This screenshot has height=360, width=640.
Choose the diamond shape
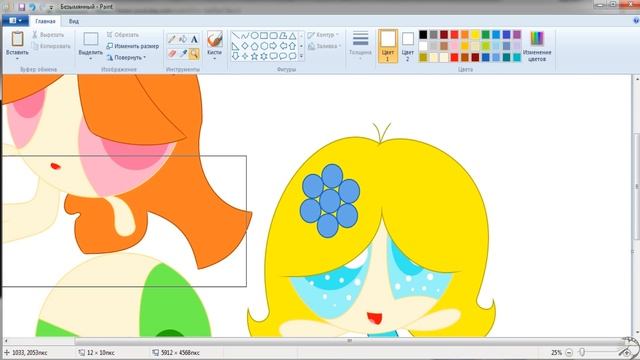[x=245, y=46]
